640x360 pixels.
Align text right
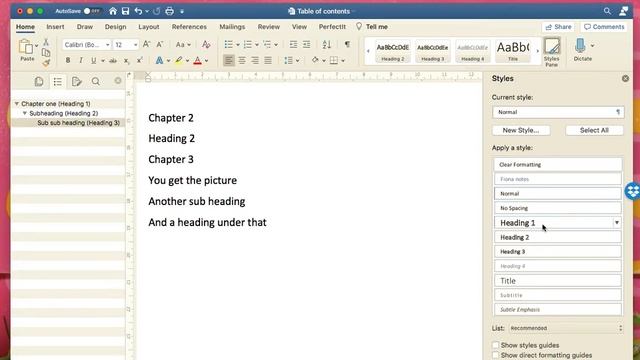[x=255, y=60]
